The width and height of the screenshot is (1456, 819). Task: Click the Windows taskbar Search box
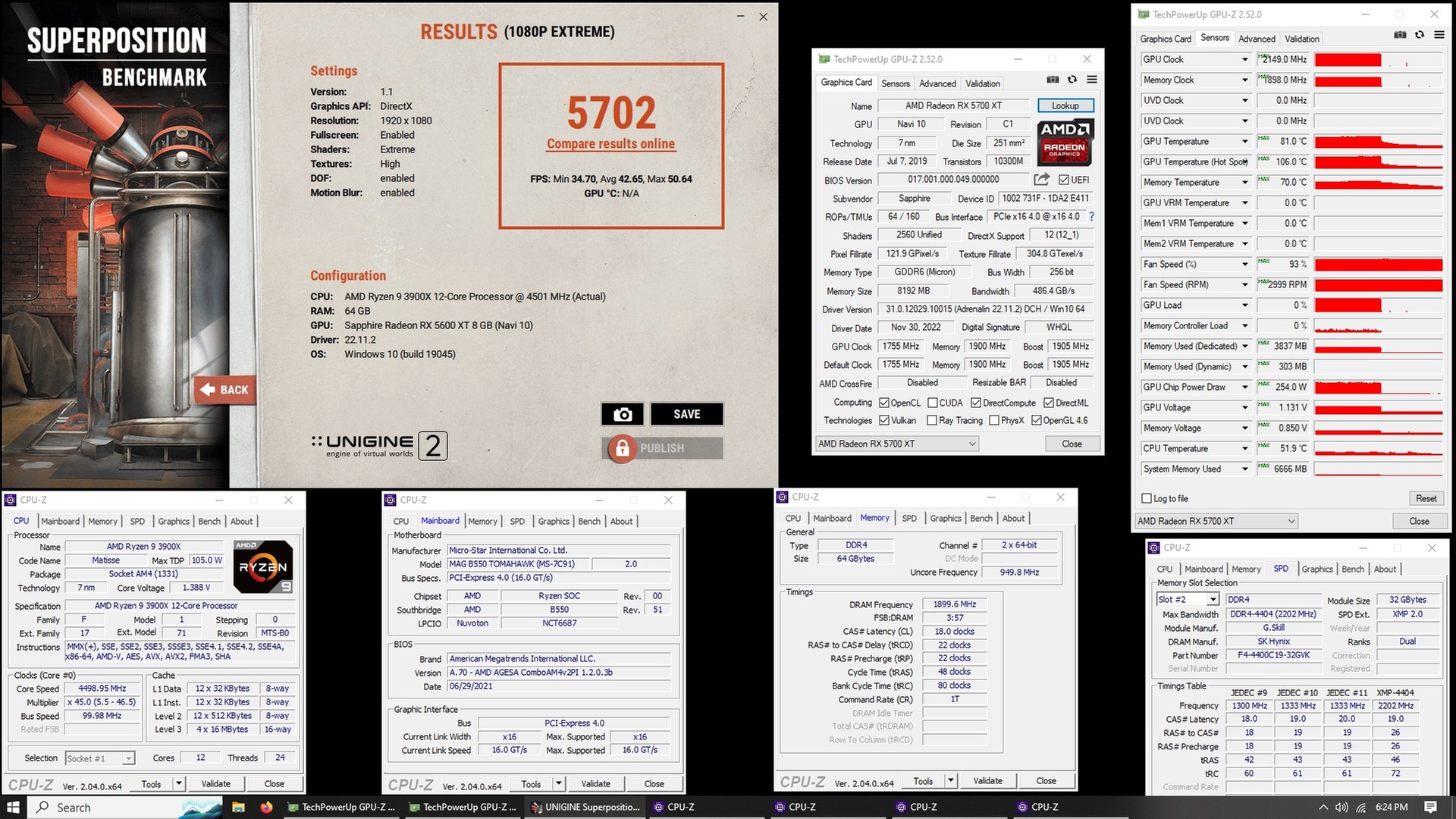click(x=125, y=807)
